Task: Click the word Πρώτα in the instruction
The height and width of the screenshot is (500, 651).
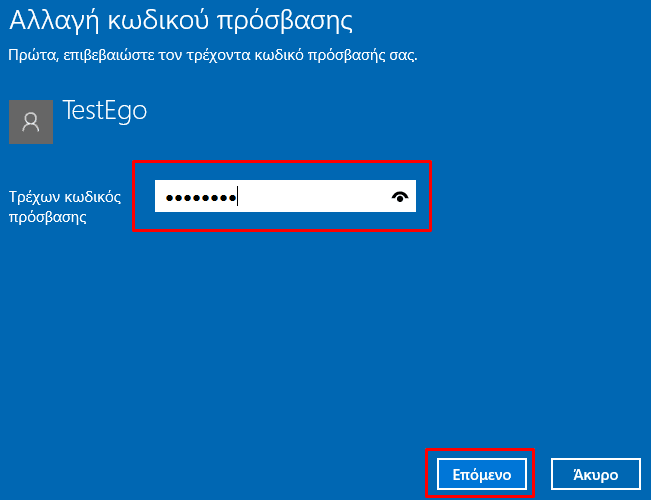Action: pyautogui.click(x=32, y=55)
